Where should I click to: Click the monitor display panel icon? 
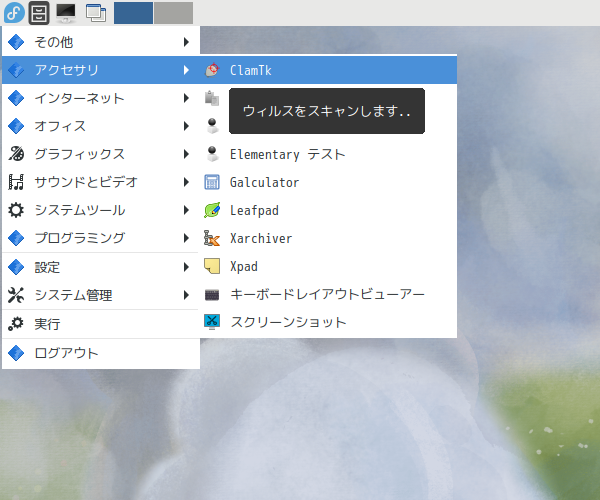tap(66, 13)
